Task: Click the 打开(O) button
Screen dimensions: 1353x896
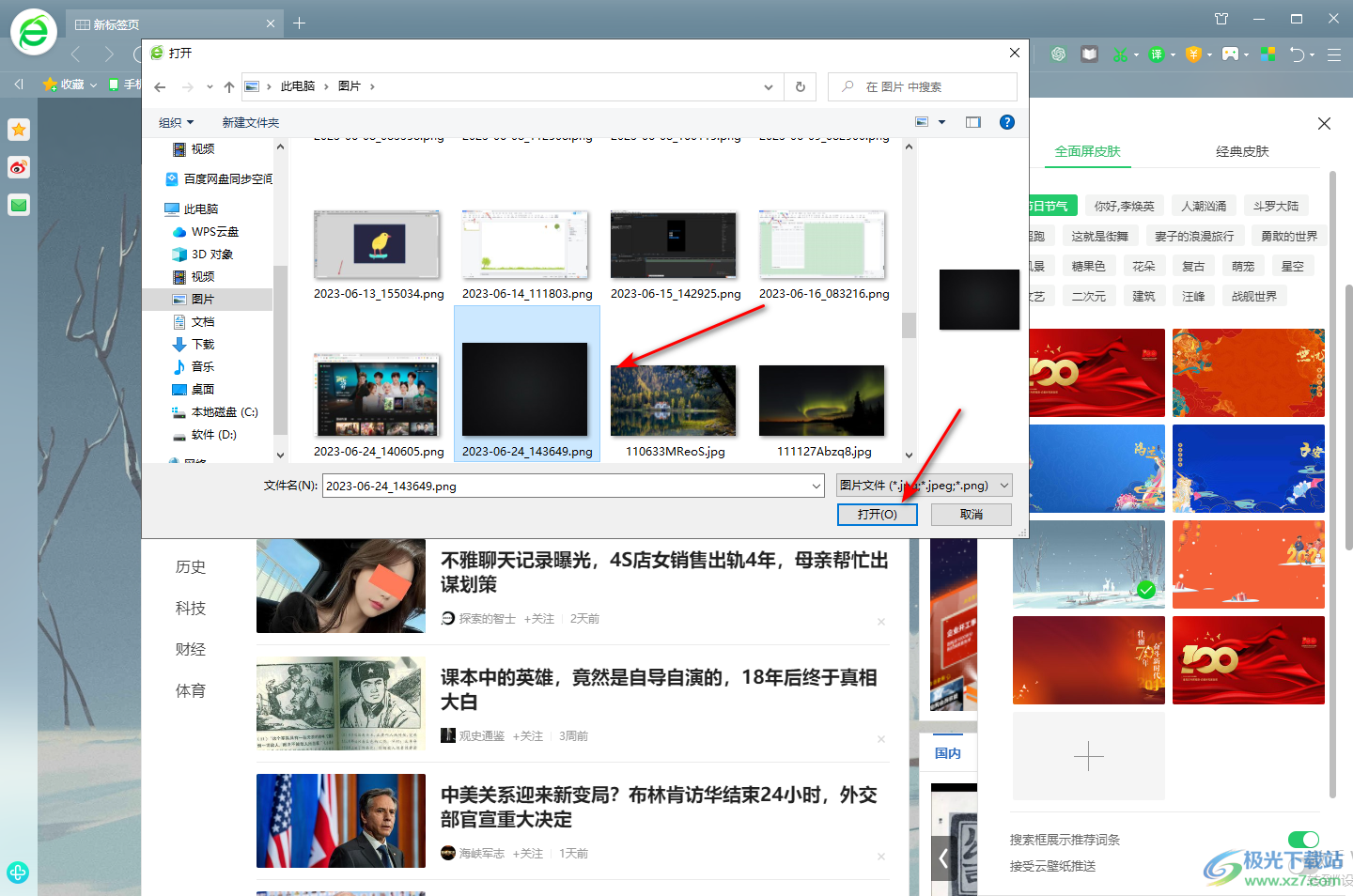Action: pyautogui.click(x=878, y=515)
